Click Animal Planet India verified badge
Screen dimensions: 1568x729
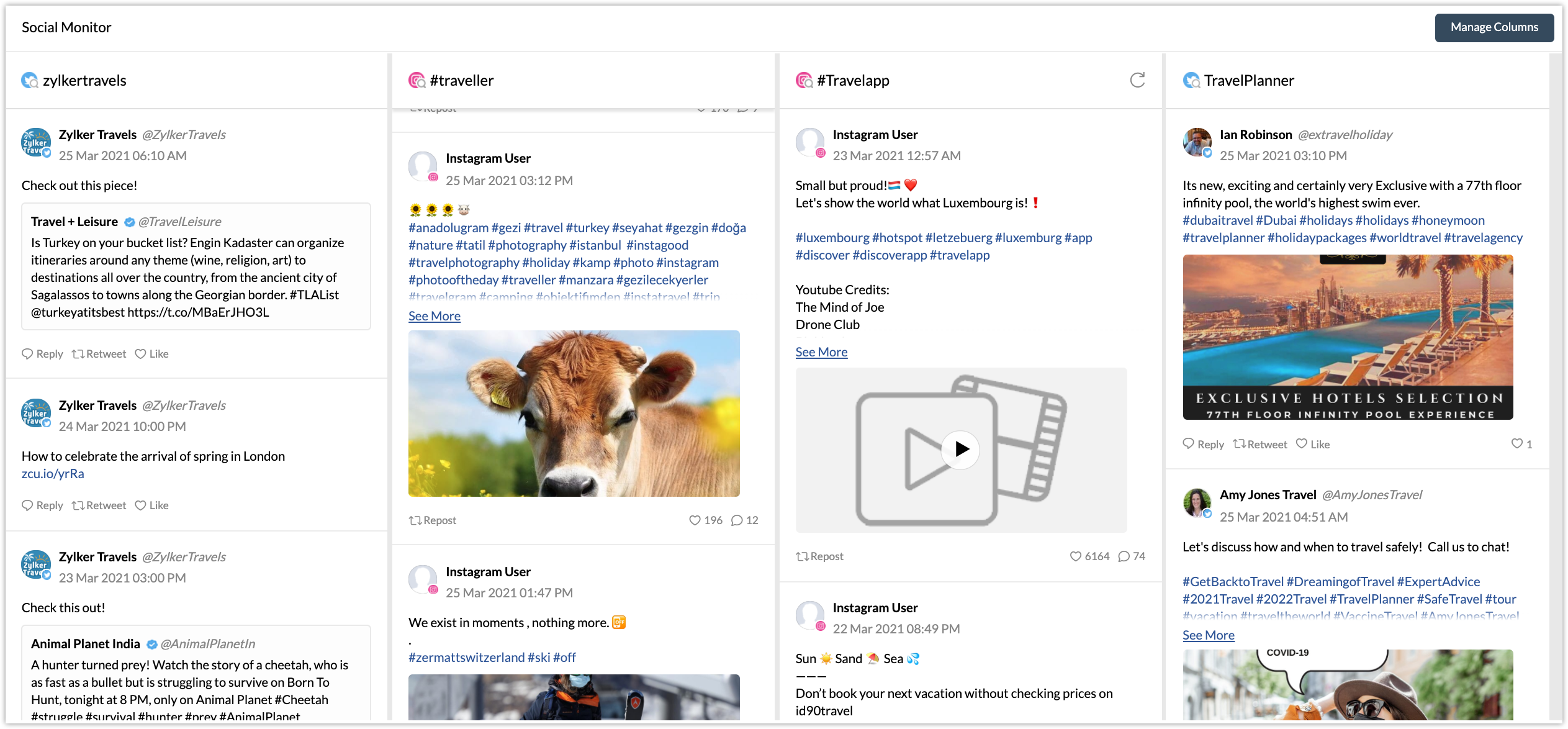tap(151, 645)
